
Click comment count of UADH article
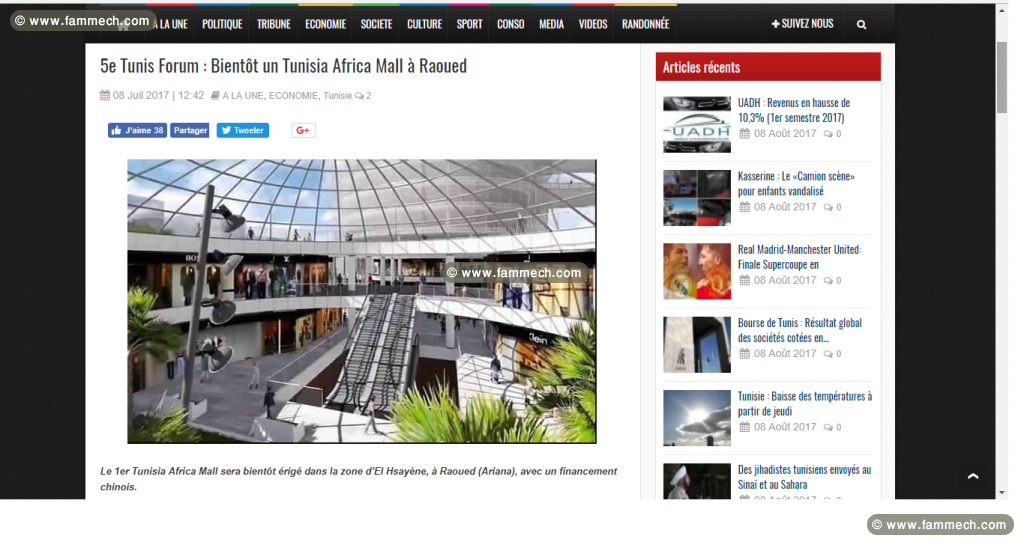pyautogui.click(x=833, y=134)
